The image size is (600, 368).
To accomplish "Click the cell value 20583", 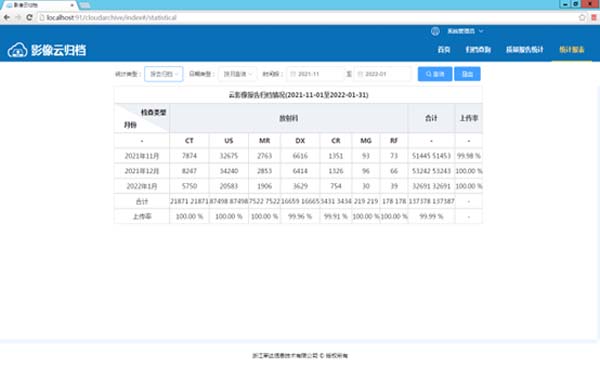I will [229, 186].
